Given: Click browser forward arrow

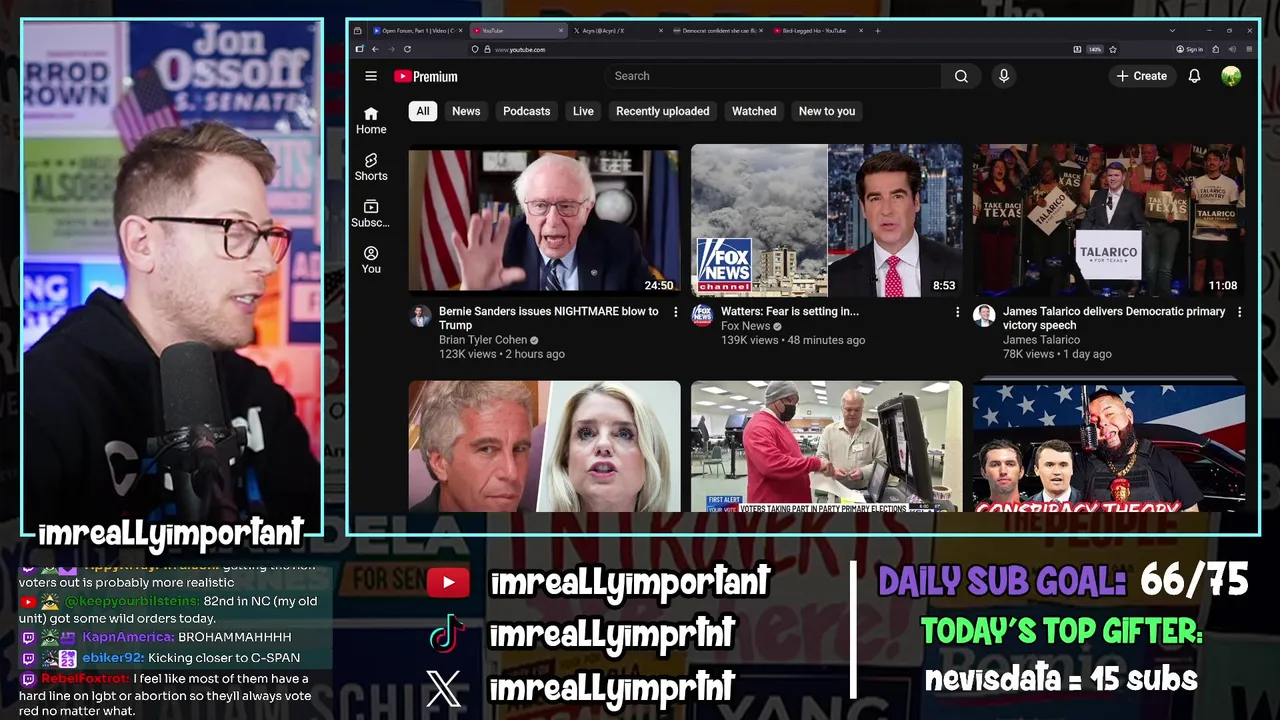Looking at the screenshot, I should click(391, 49).
